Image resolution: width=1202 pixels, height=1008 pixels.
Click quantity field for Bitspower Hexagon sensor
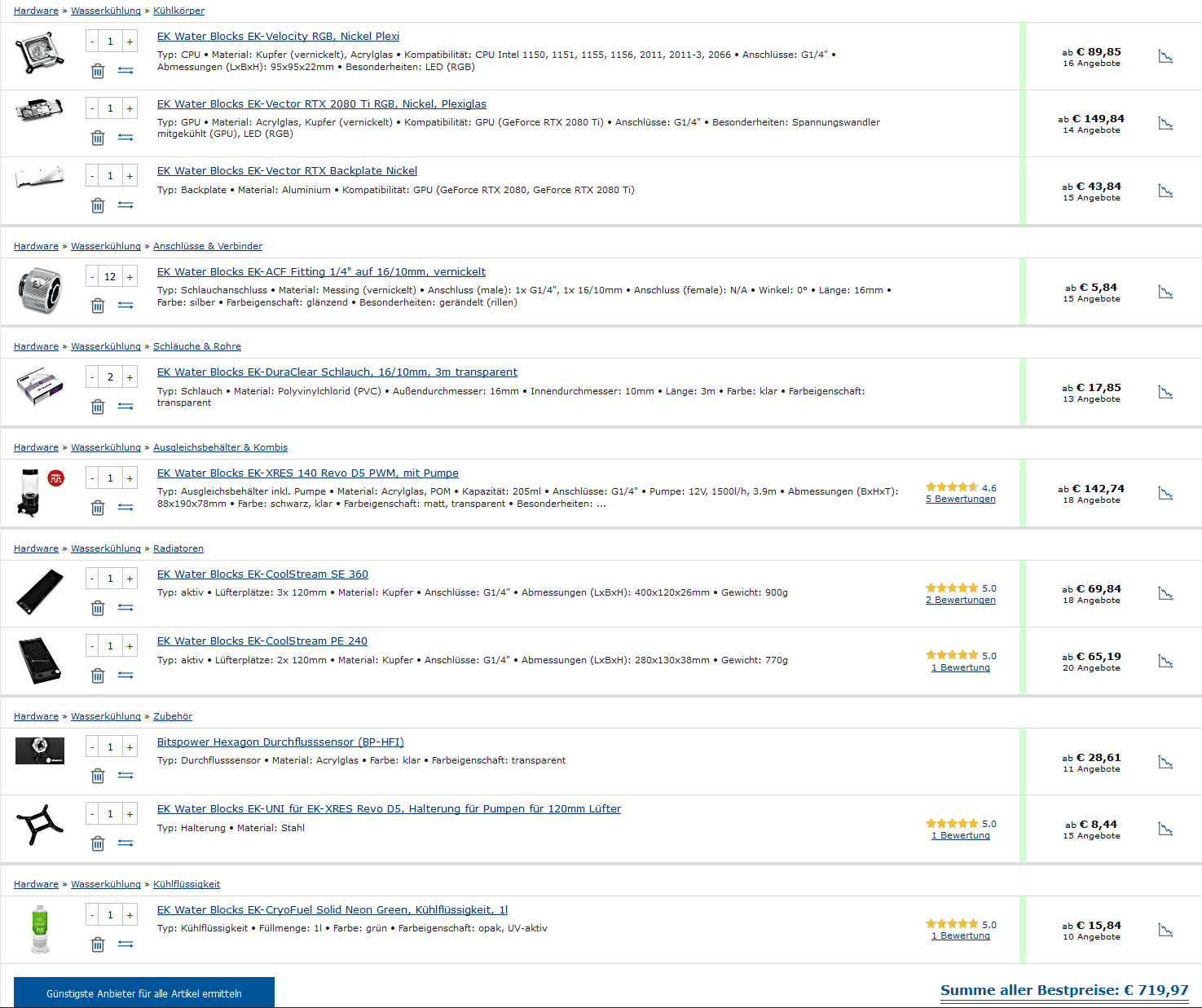pyautogui.click(x=110, y=747)
